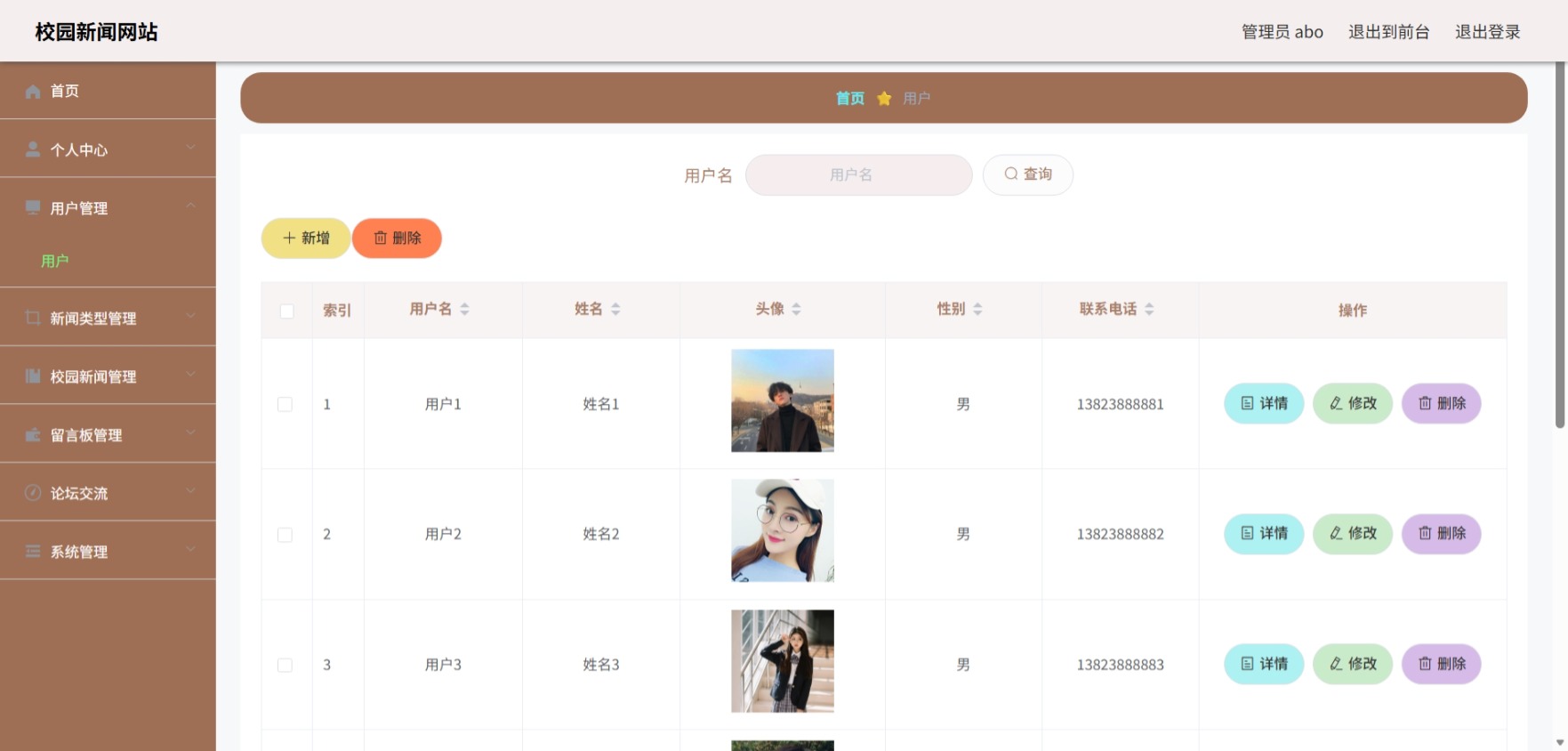Select the header select-all checkbox
The width and height of the screenshot is (1568, 751).
[x=286, y=311]
